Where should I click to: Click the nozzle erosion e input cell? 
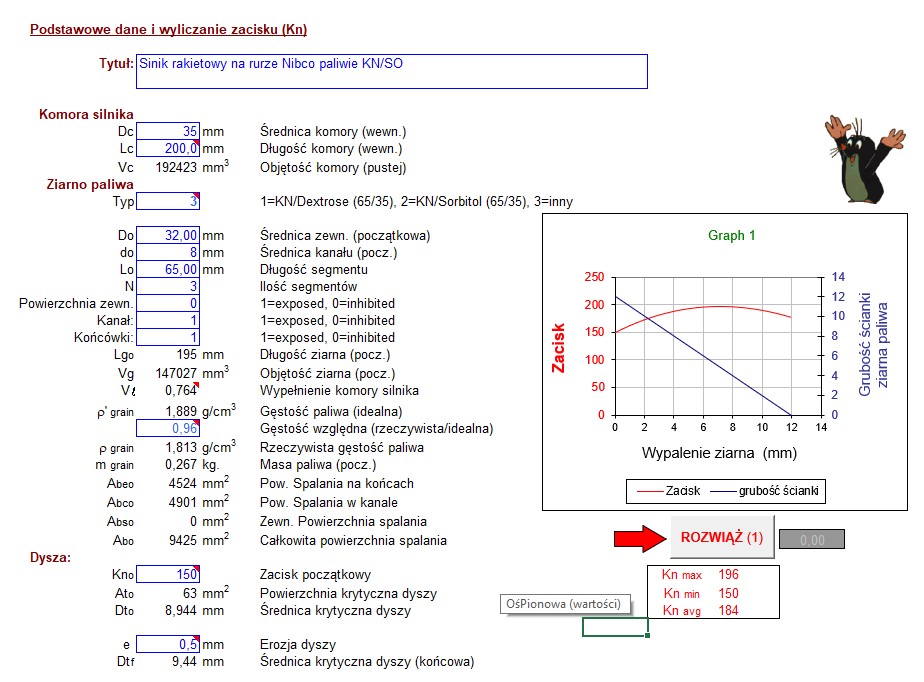coord(168,644)
